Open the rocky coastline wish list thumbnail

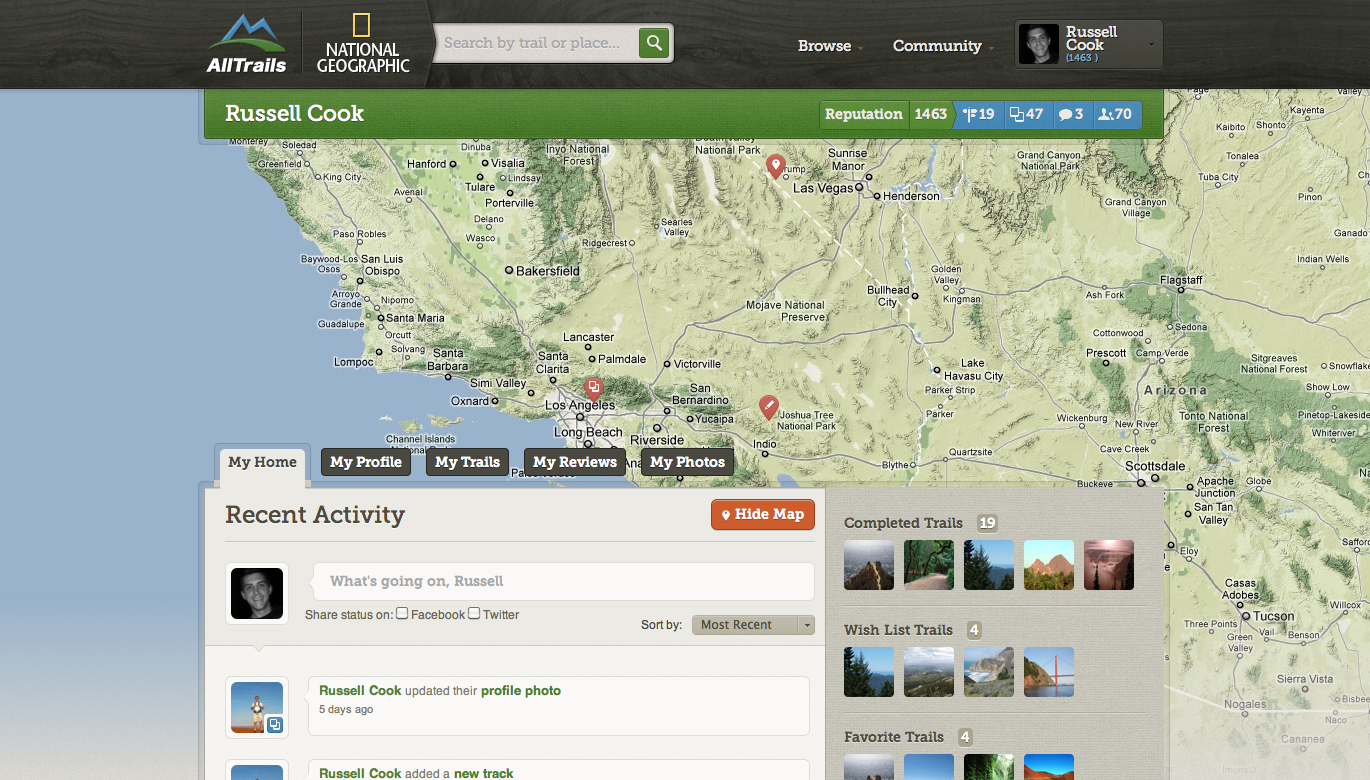989,672
